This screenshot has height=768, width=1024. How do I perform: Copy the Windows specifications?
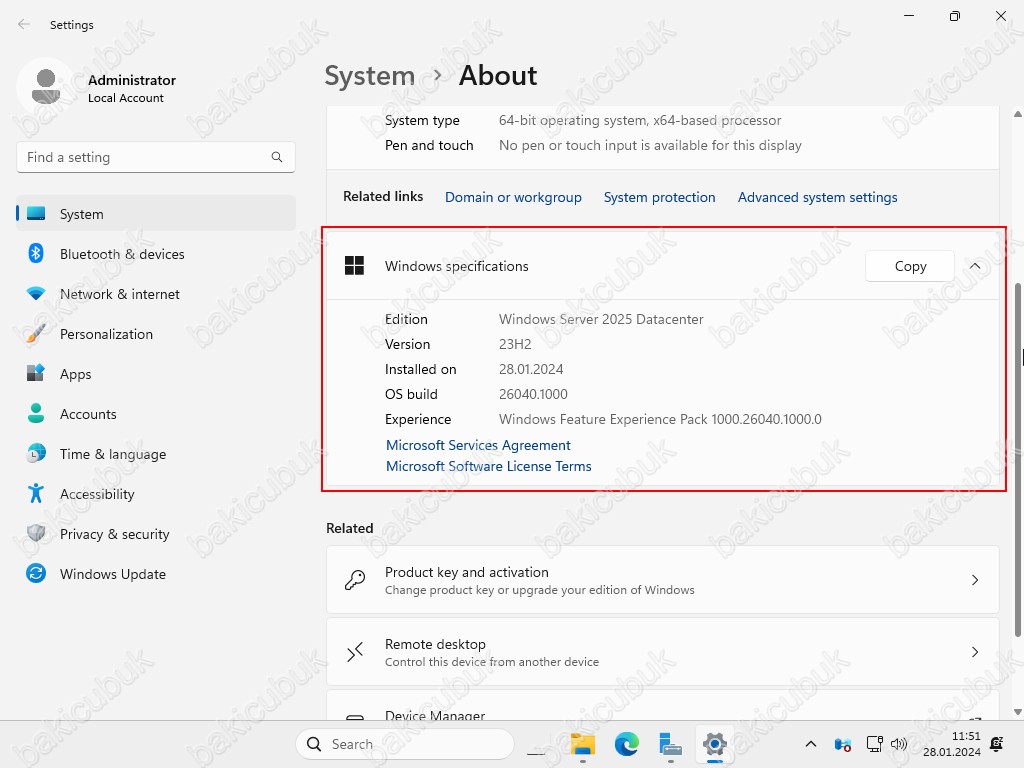click(910, 266)
